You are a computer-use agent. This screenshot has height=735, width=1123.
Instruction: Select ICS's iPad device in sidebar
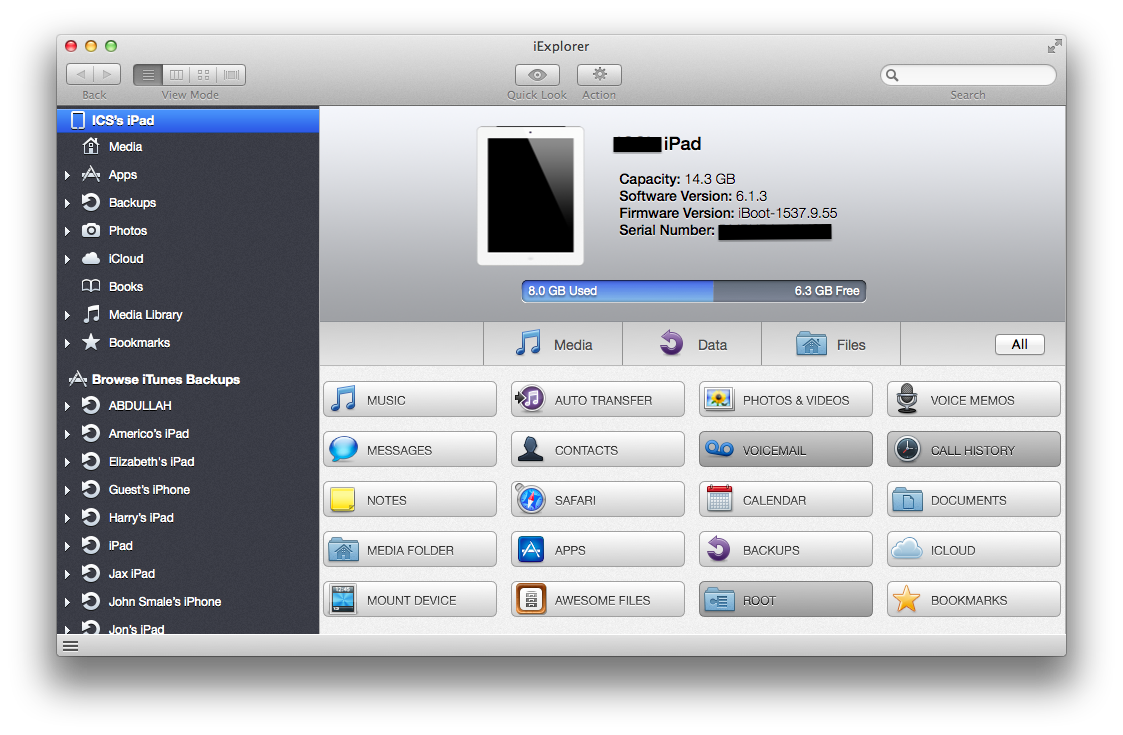point(188,120)
